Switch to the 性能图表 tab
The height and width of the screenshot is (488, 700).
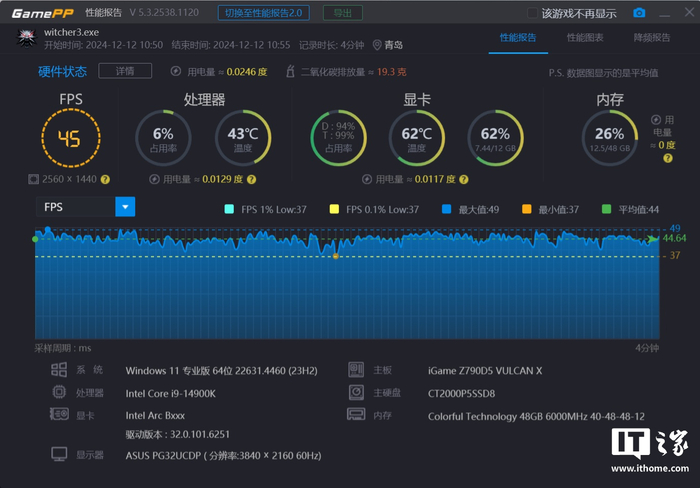point(585,38)
